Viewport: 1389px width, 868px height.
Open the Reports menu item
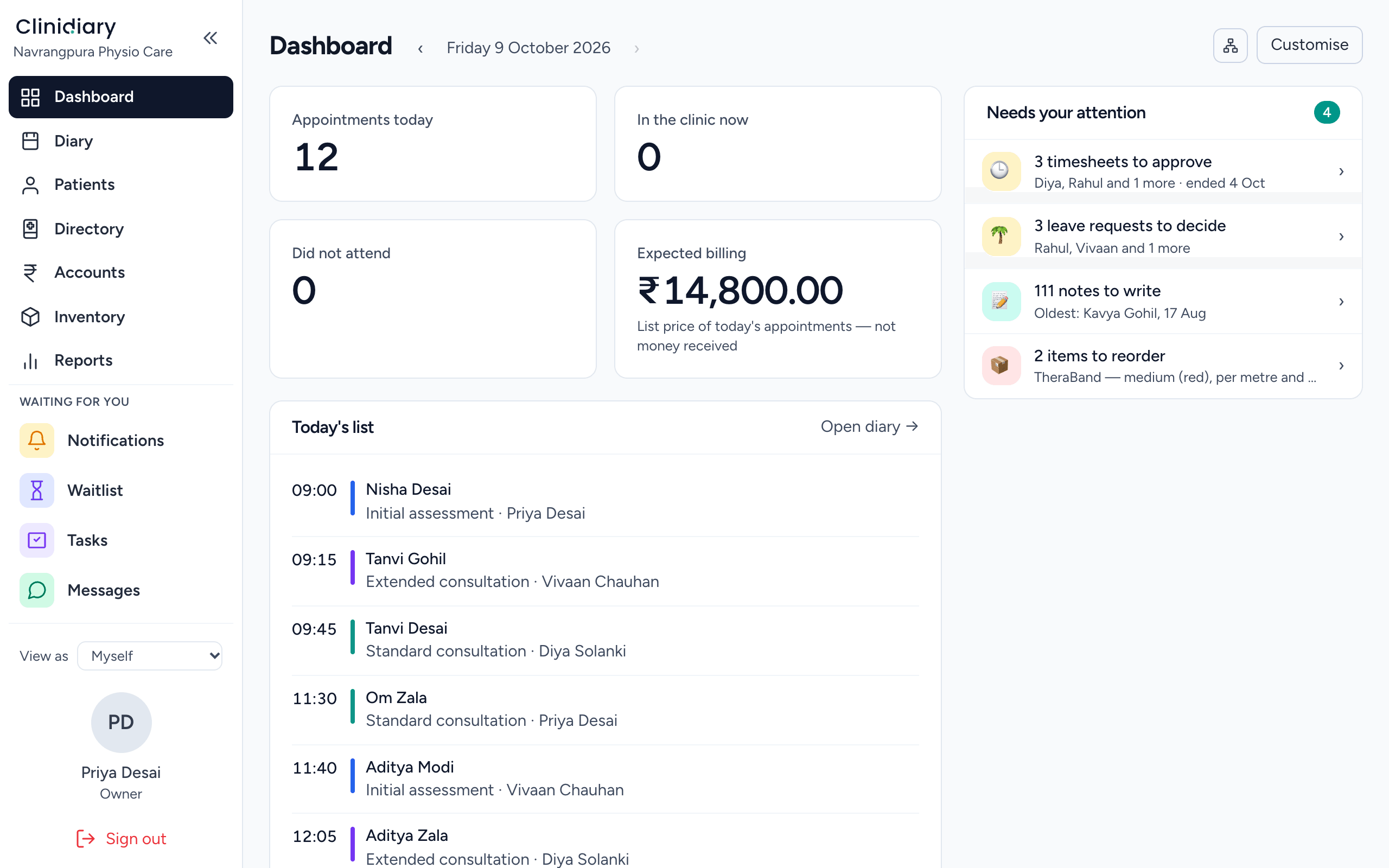[121, 361]
